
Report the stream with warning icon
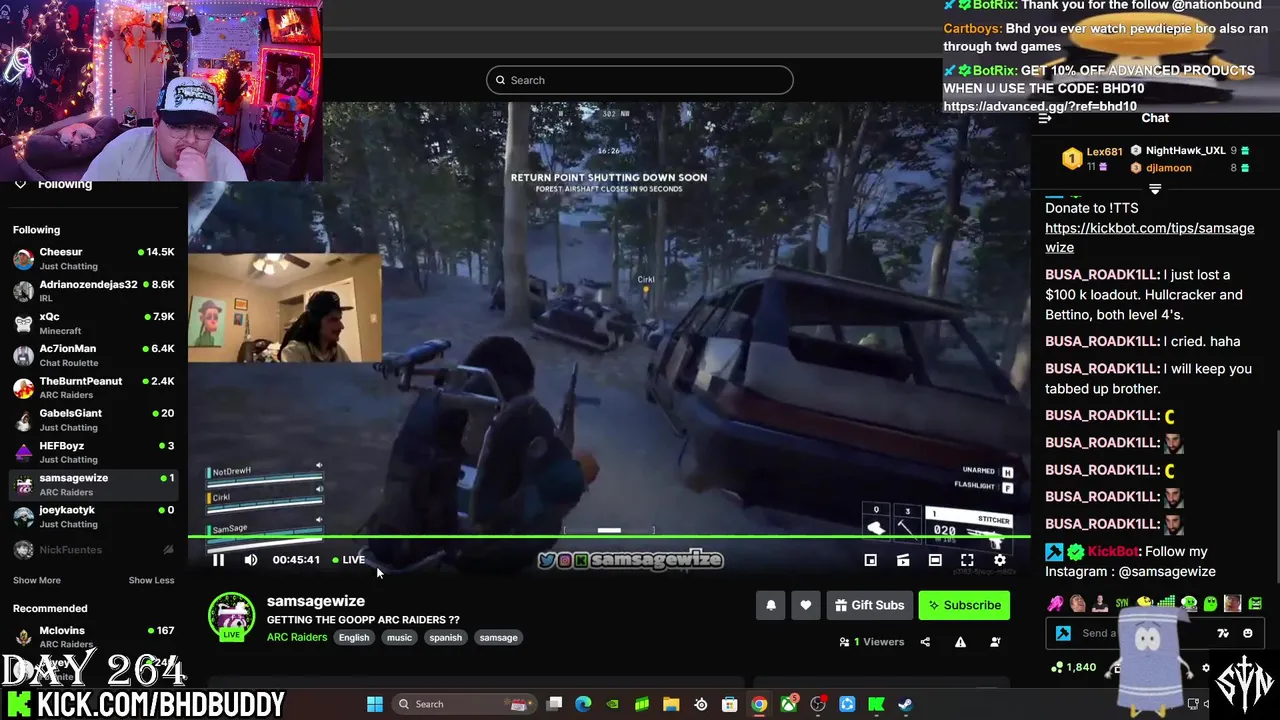(960, 642)
